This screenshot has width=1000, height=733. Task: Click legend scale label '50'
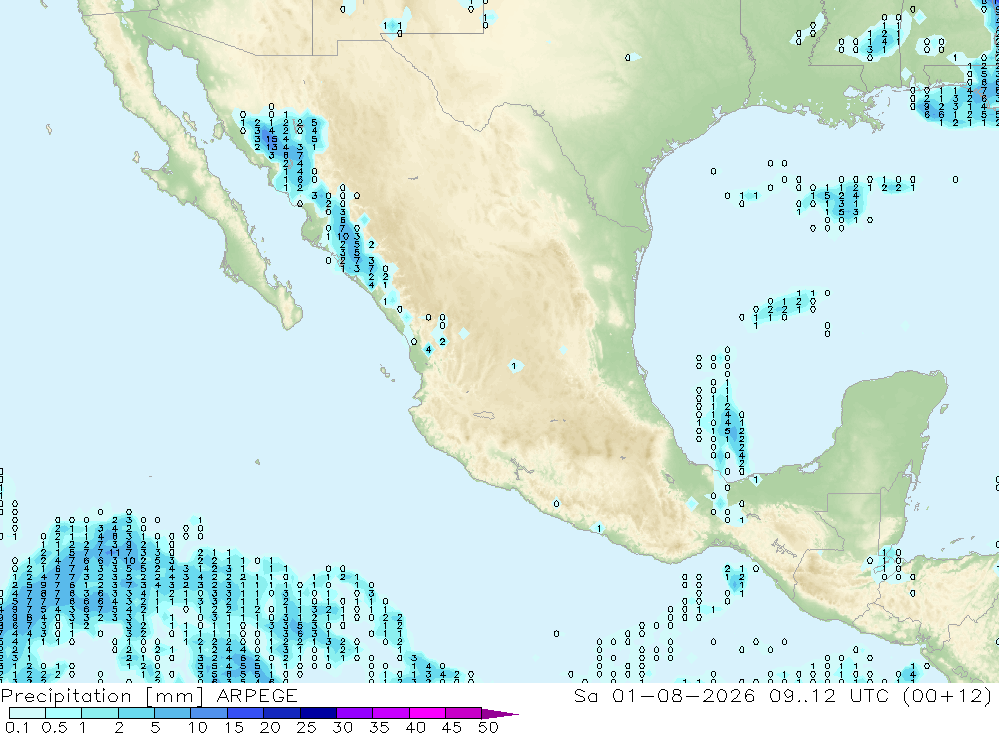click(489, 727)
